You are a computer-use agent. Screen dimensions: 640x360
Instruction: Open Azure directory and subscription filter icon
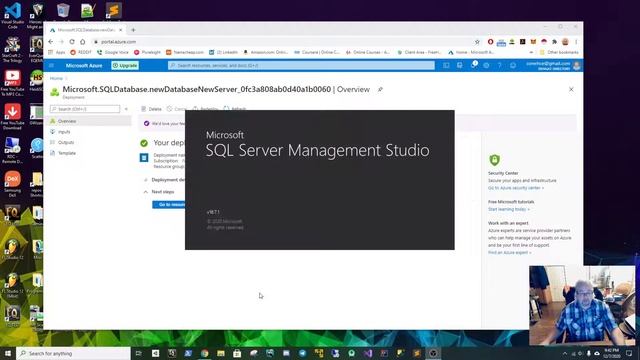[x=460, y=65]
